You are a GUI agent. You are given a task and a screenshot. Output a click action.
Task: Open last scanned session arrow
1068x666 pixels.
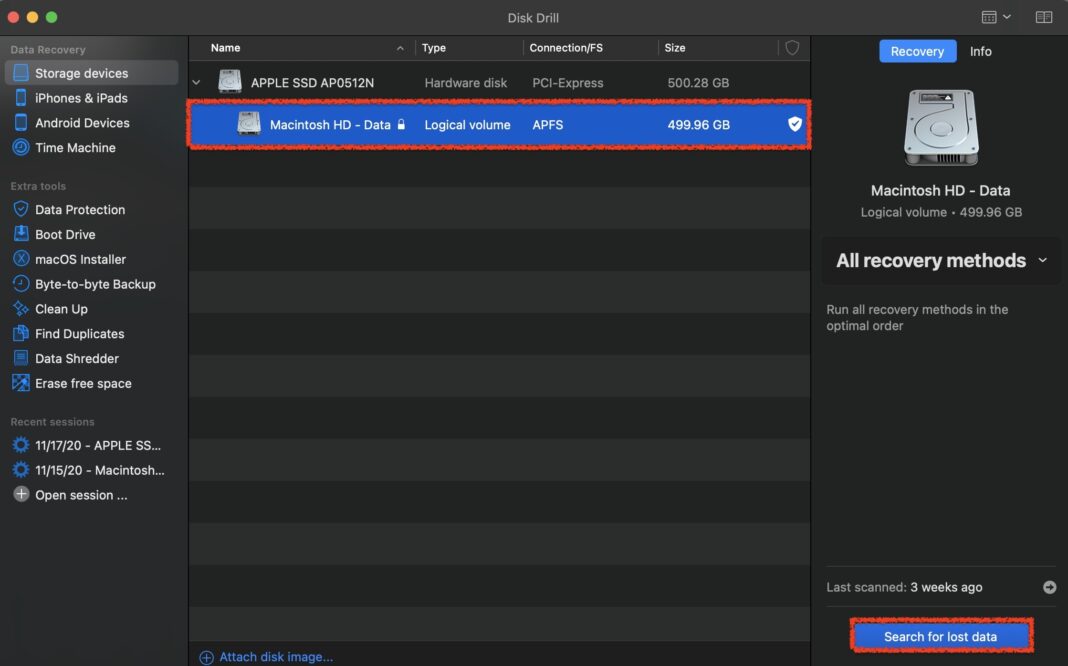click(x=1049, y=587)
